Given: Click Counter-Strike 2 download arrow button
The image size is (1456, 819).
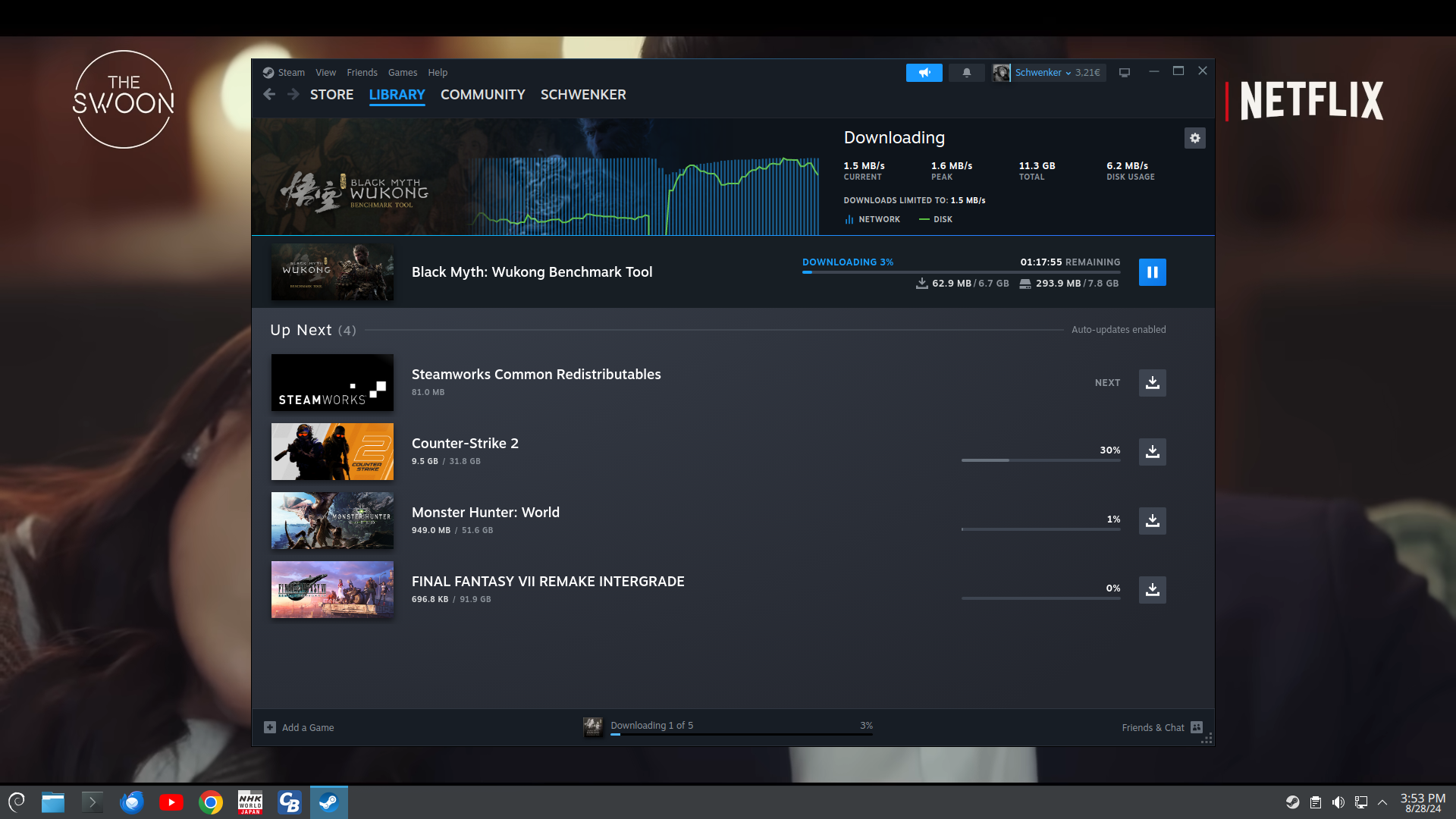Looking at the screenshot, I should [1152, 452].
